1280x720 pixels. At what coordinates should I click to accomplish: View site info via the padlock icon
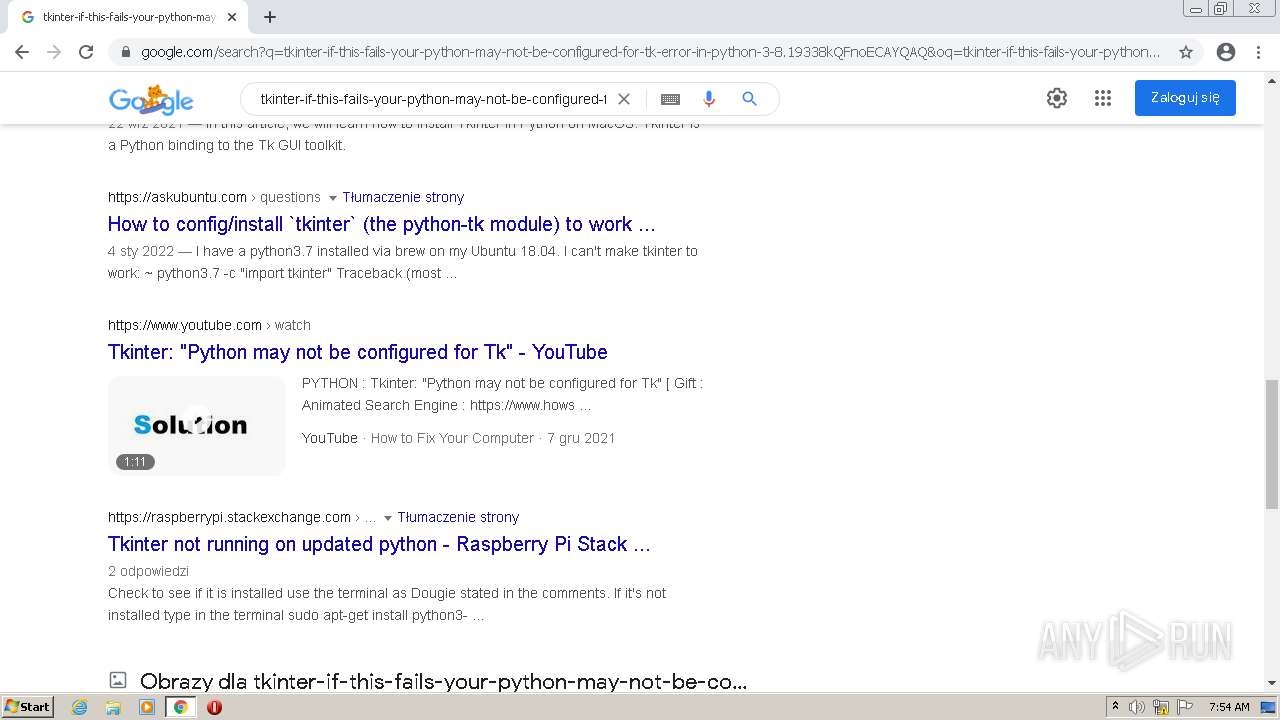(125, 52)
